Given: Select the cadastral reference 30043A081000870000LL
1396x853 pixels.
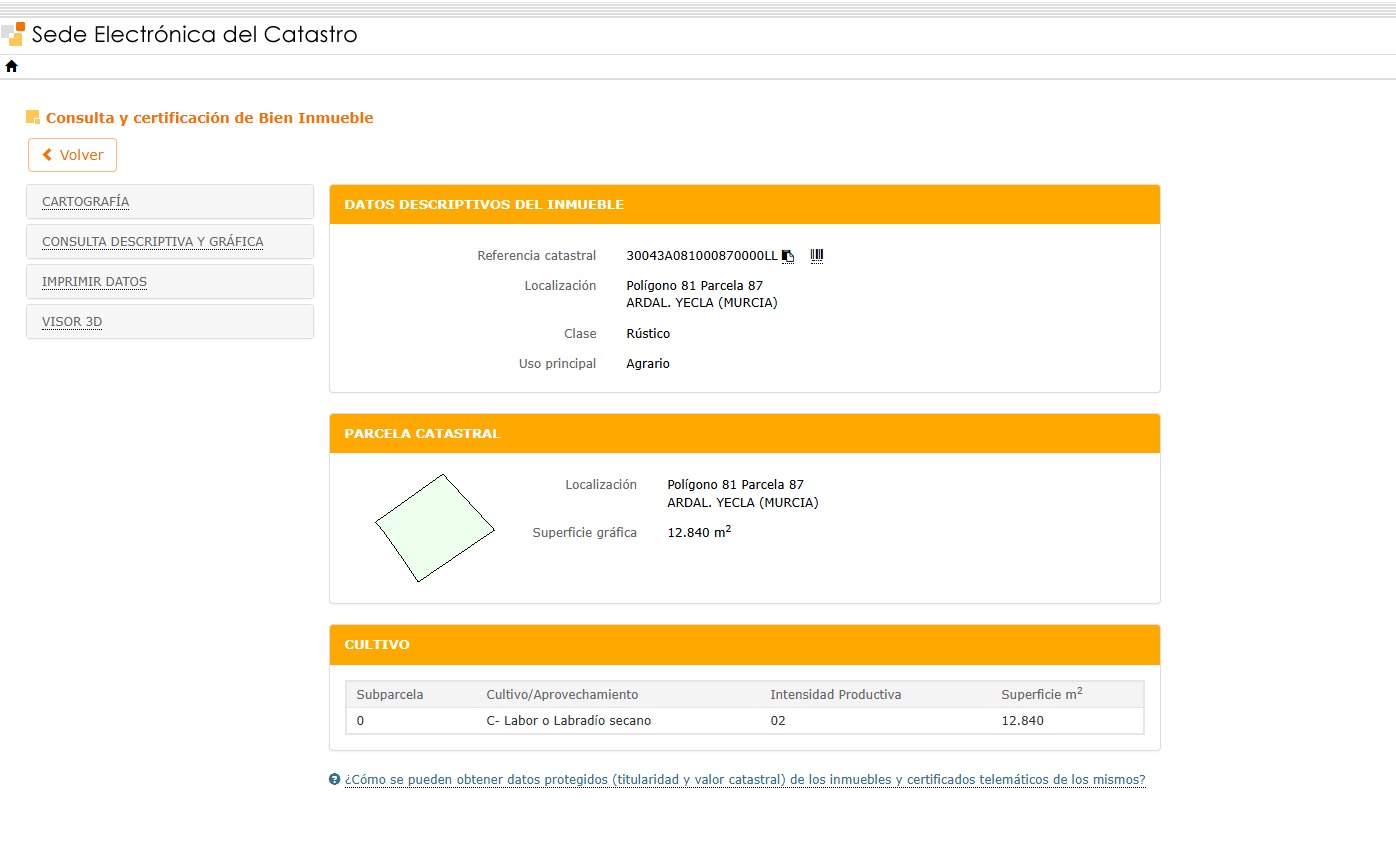Looking at the screenshot, I should [701, 256].
